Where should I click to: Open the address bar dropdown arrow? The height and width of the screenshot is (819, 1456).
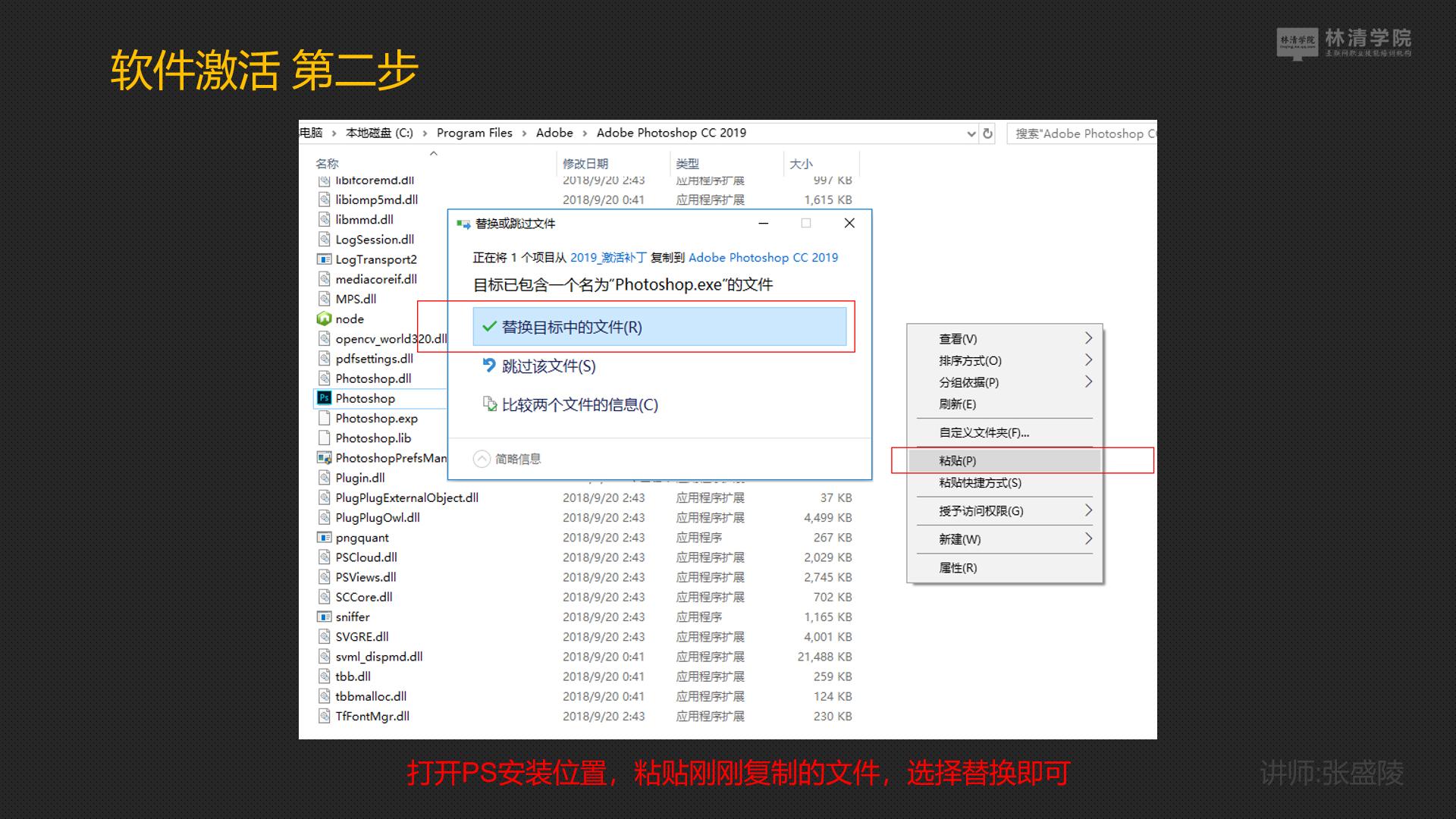pos(971,133)
